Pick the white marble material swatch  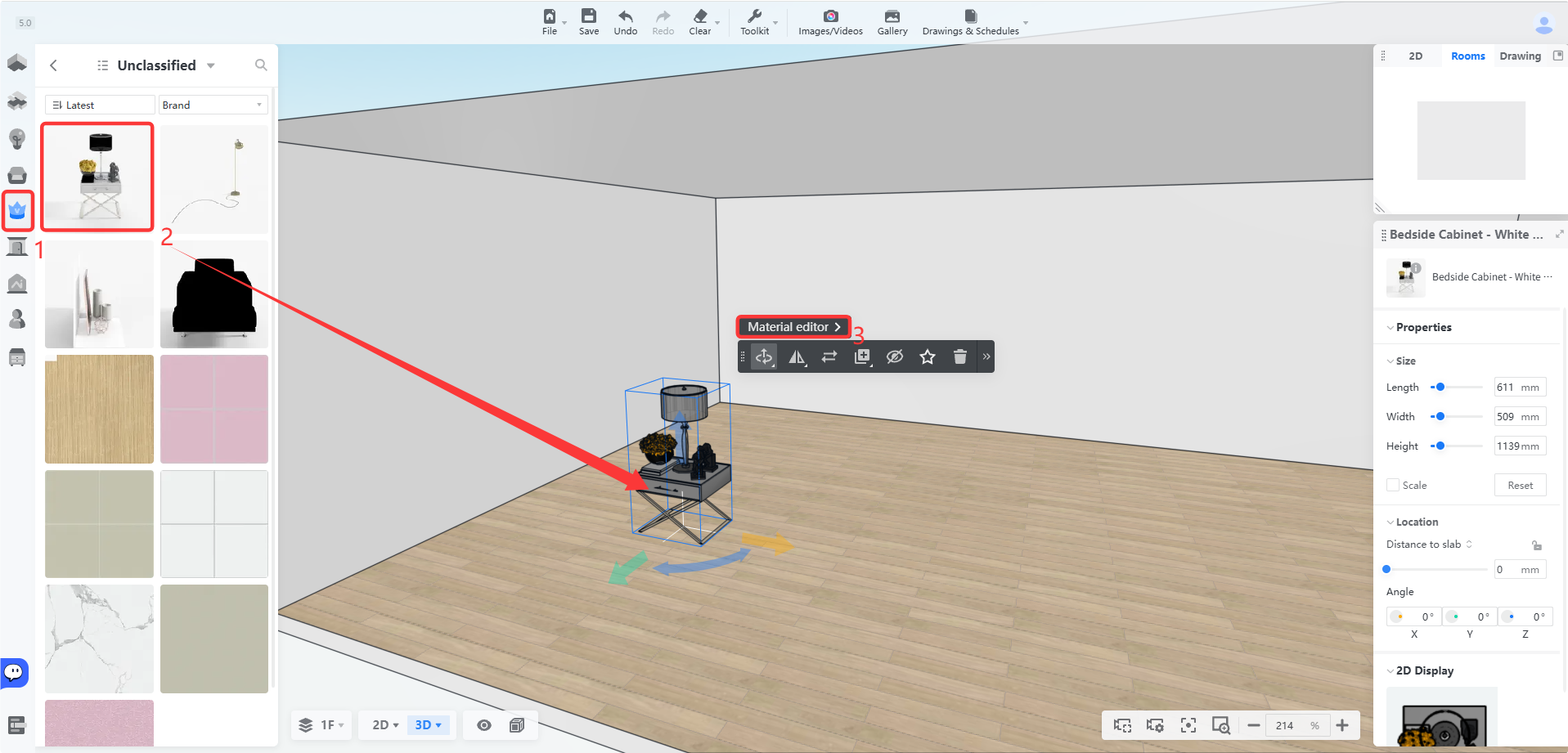pos(99,639)
